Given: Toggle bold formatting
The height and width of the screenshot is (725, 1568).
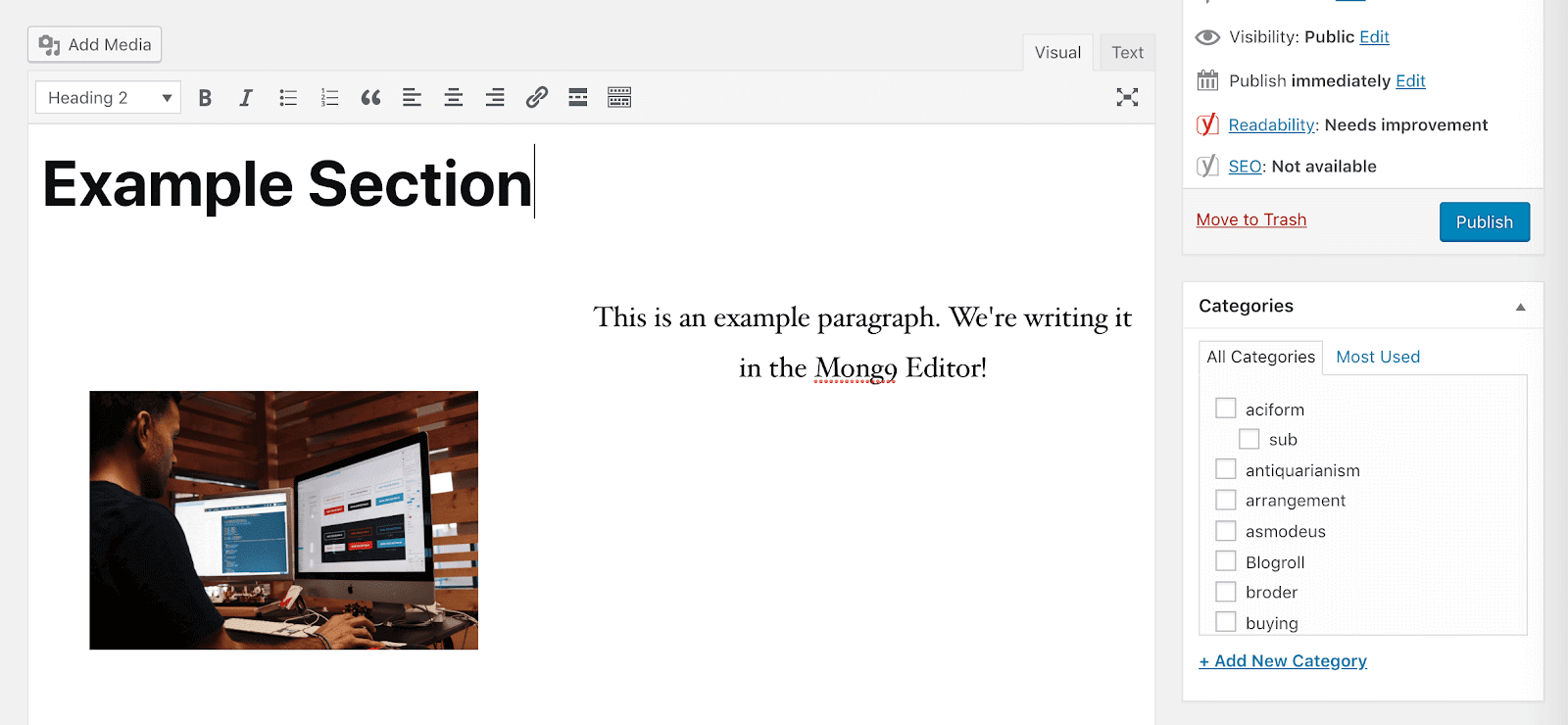Looking at the screenshot, I should pos(205,98).
